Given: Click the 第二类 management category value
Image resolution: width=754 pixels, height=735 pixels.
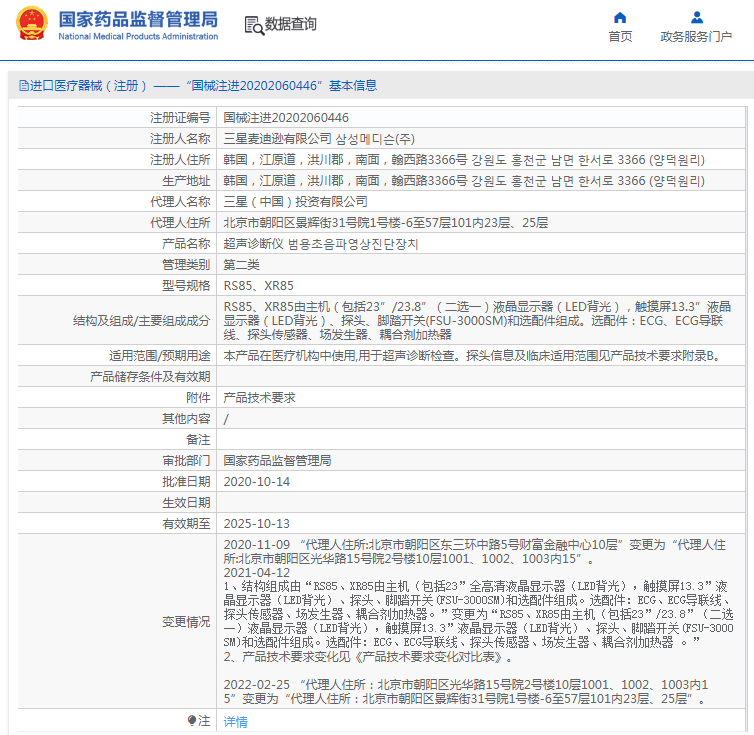Looking at the screenshot, I should click(241, 264).
